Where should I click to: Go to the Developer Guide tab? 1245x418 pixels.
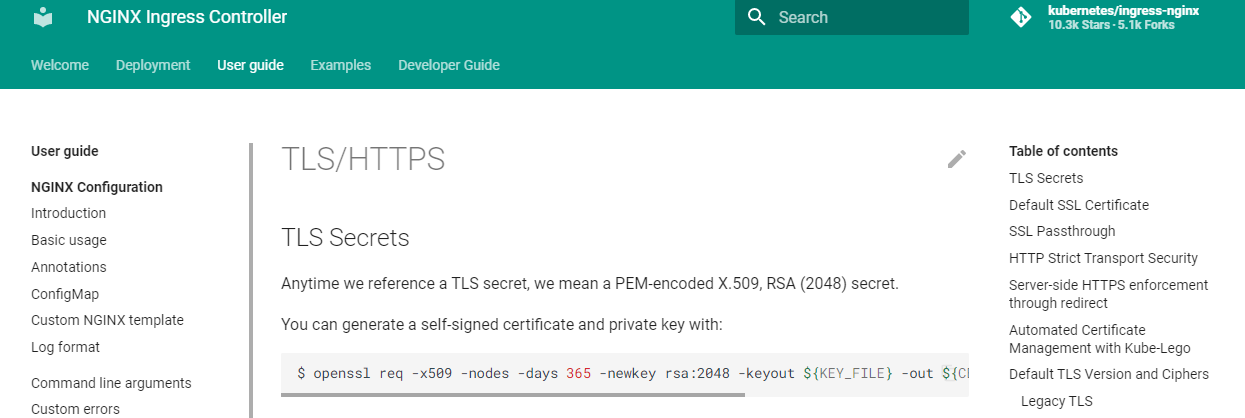pos(449,65)
